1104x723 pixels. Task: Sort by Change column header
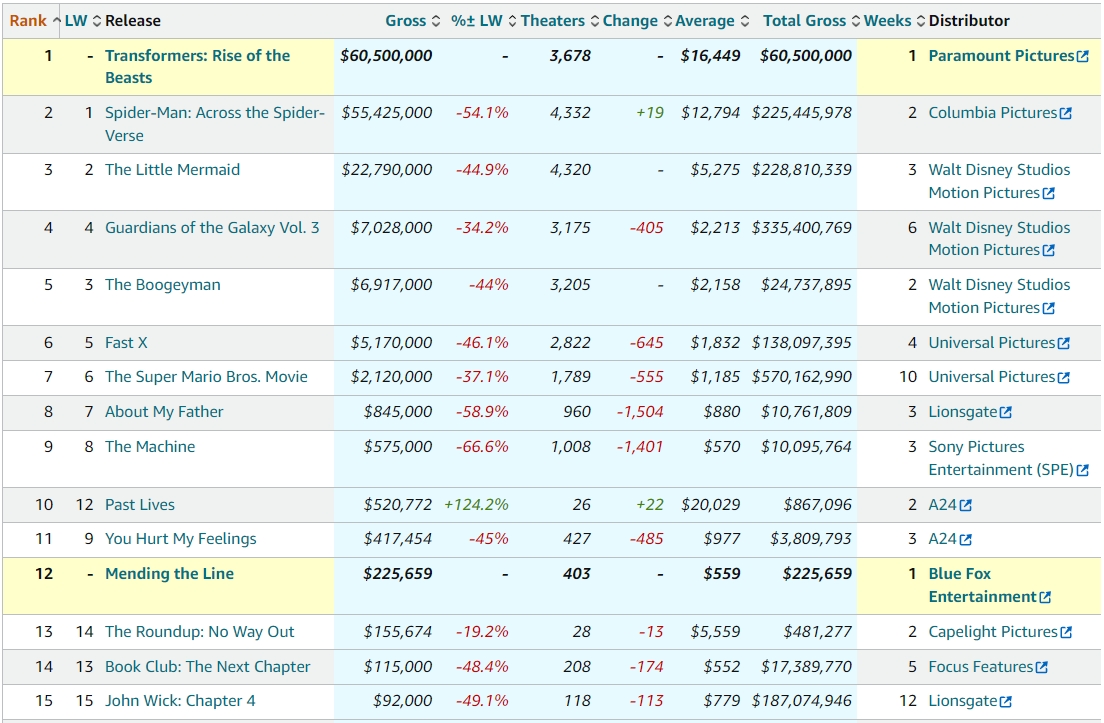point(637,21)
